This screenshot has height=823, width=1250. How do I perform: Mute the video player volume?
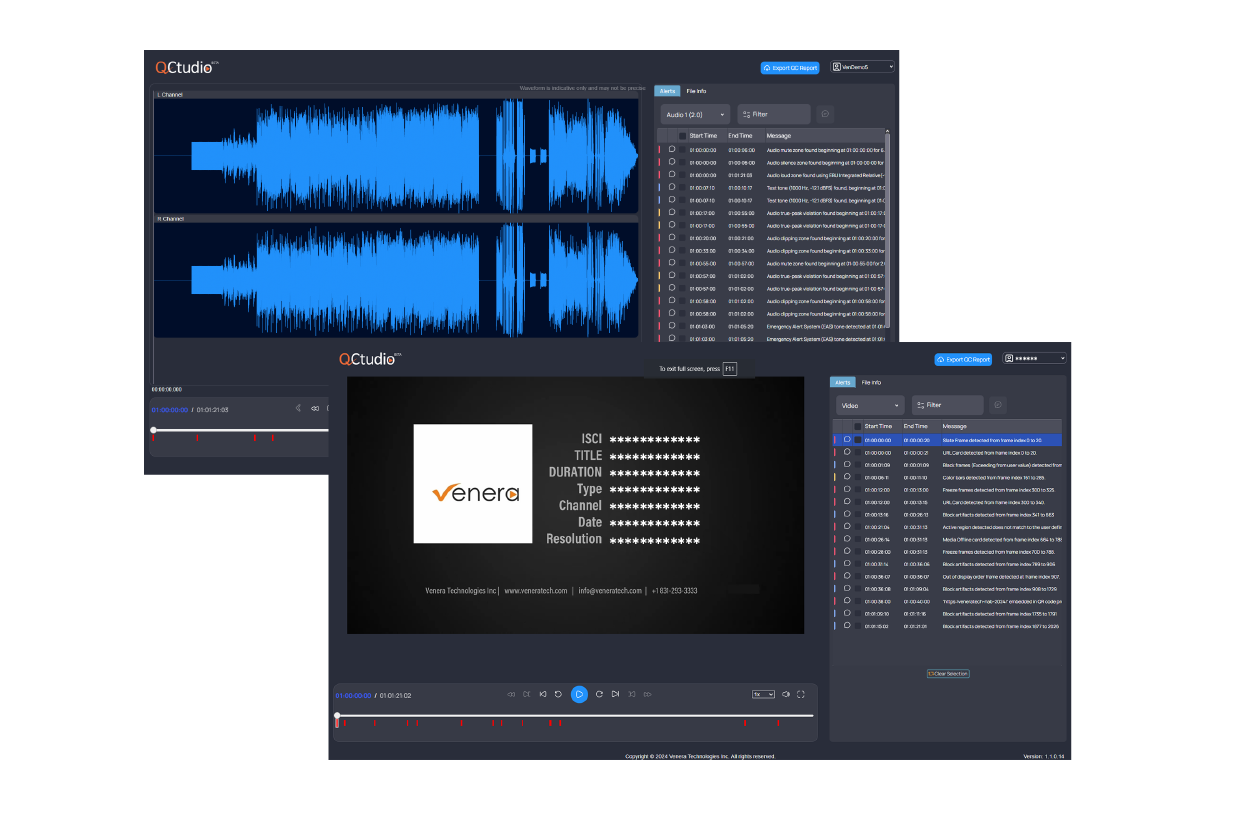point(786,694)
